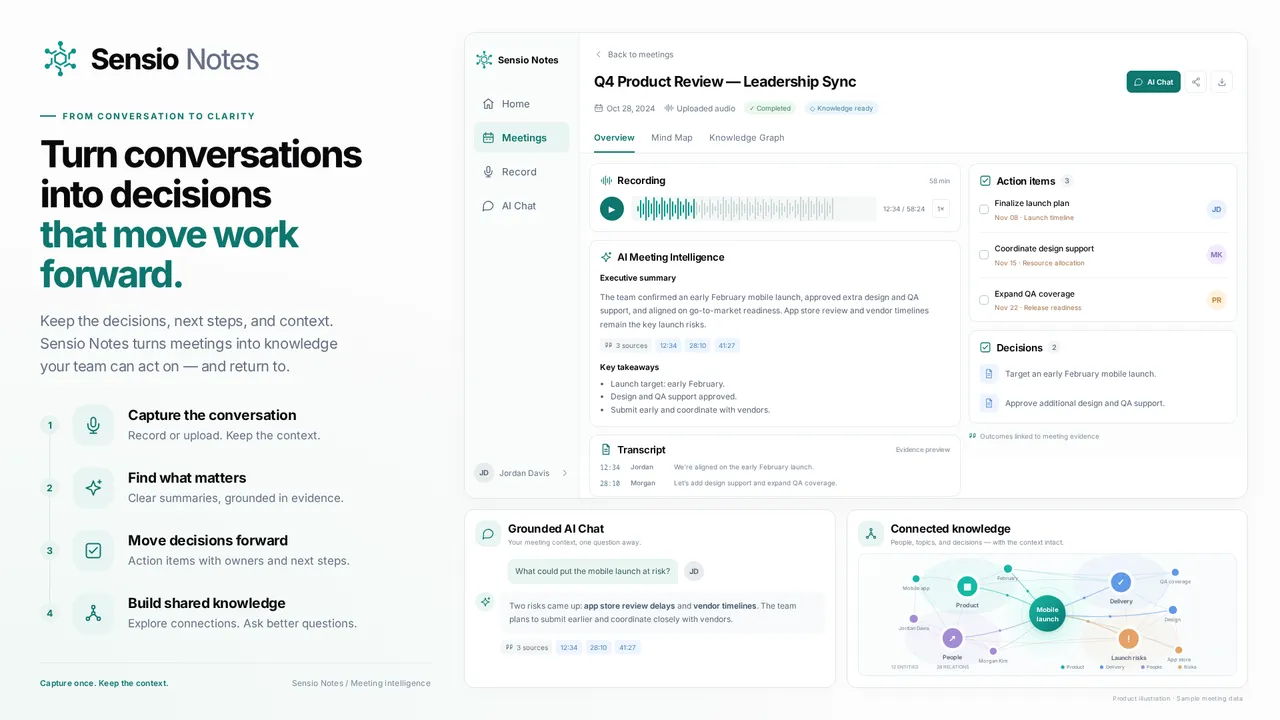Screen dimensions: 1280x720
Task: Select the Delivery node in the knowledge graph
Action: coord(1121,582)
